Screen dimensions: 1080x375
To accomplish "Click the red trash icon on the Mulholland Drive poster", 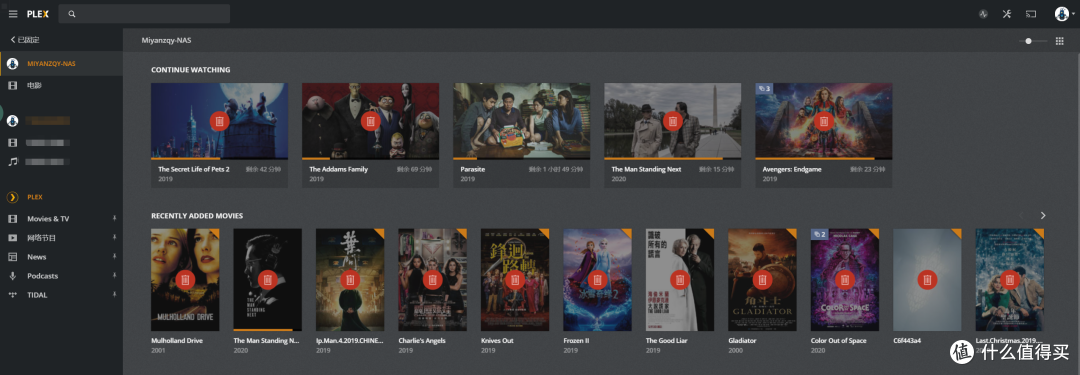I will [x=185, y=280].
